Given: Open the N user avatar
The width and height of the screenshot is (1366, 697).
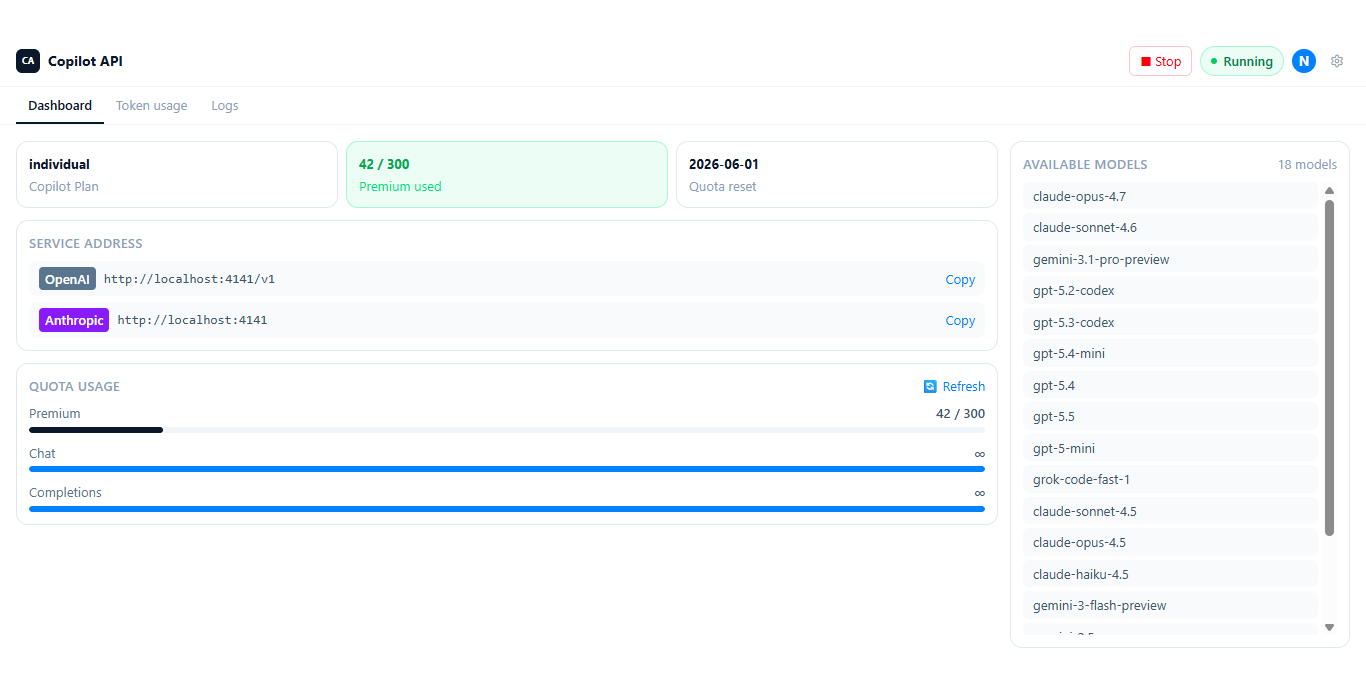Looking at the screenshot, I should 1303,61.
